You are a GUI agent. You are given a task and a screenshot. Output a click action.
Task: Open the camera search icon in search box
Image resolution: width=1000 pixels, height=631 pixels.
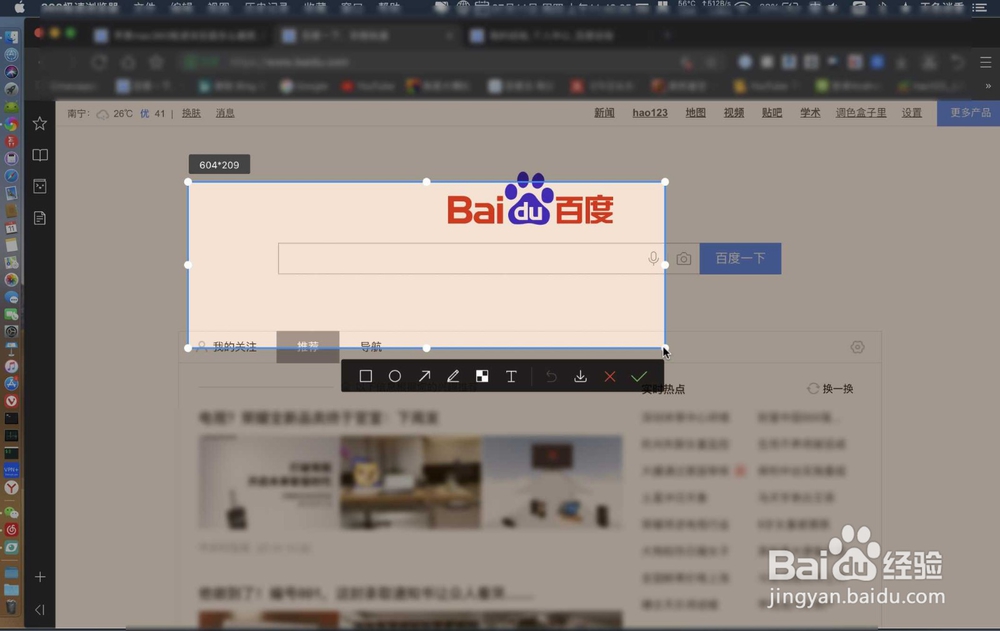pyautogui.click(x=683, y=258)
